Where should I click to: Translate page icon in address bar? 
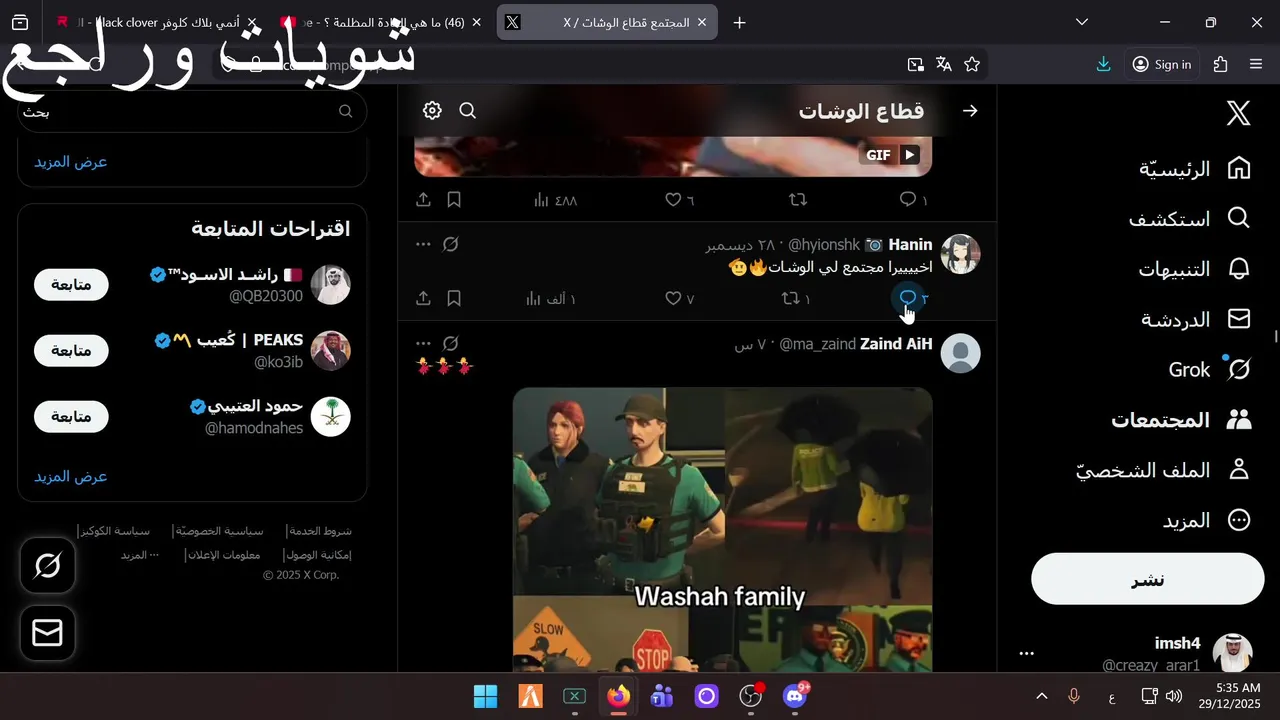[943, 64]
